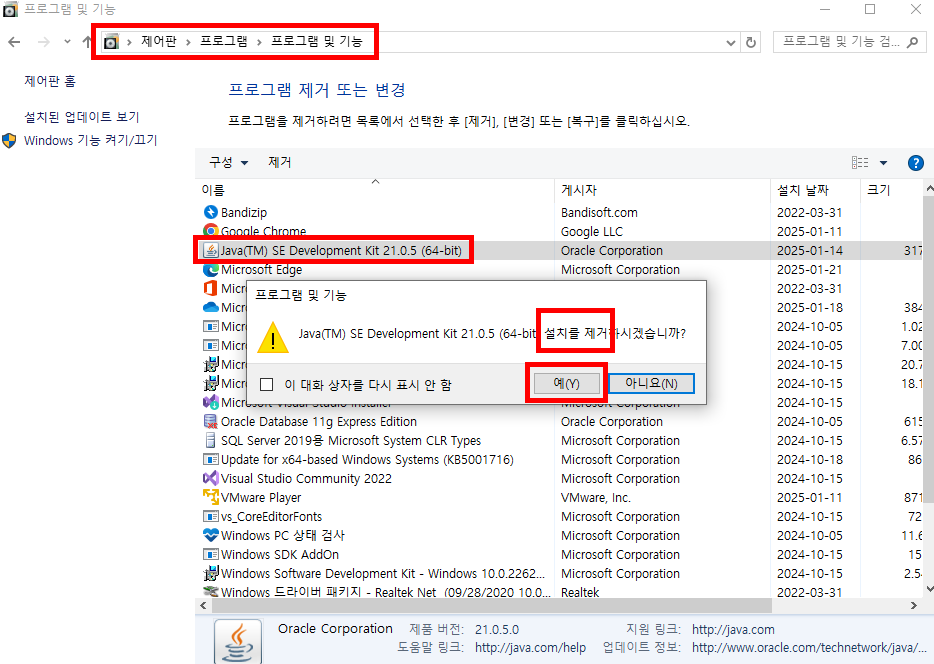The height and width of the screenshot is (664, 934).
Task: Sort by the 설치 날짜 column header
Action: 815,190
